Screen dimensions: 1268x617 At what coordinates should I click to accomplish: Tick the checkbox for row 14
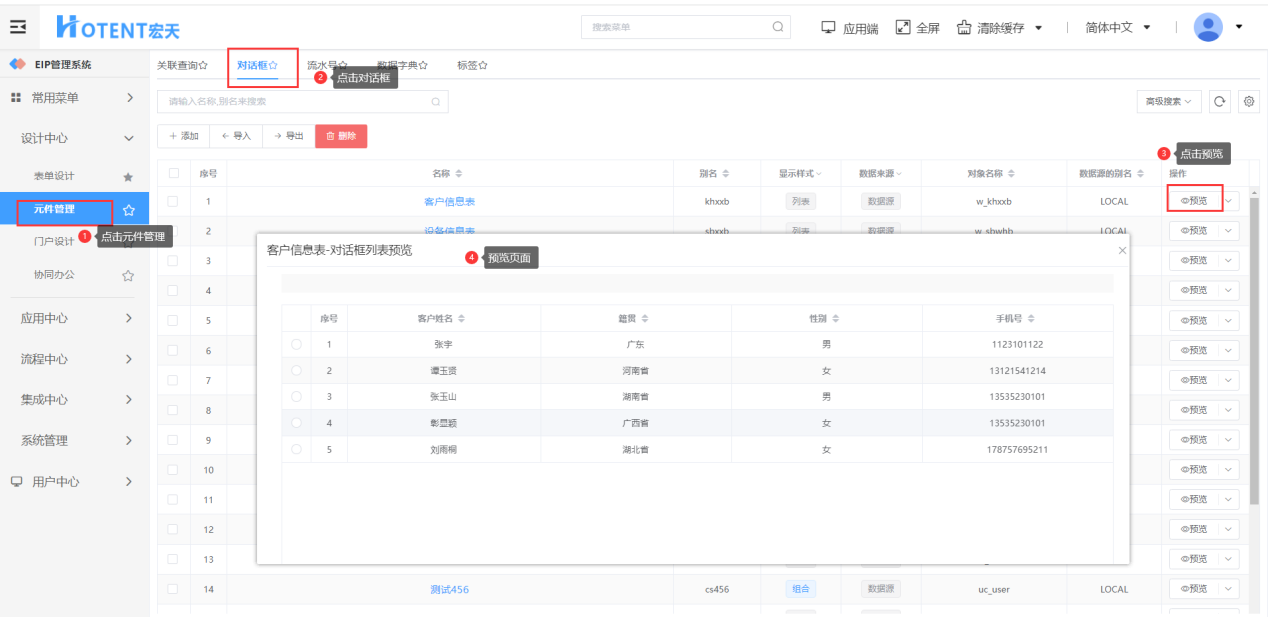tap(174, 589)
